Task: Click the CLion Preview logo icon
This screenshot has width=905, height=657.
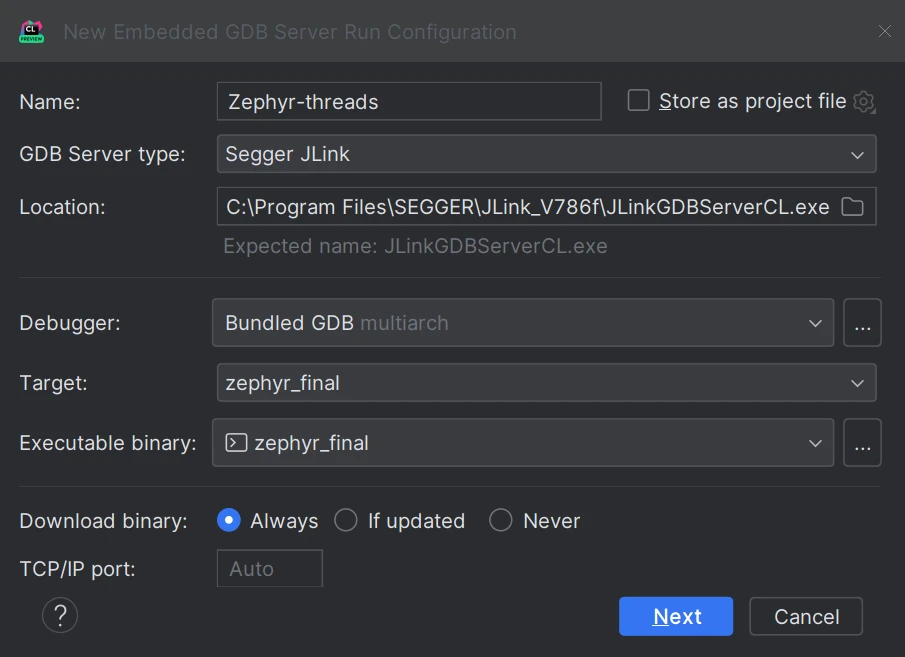Action: [31, 32]
